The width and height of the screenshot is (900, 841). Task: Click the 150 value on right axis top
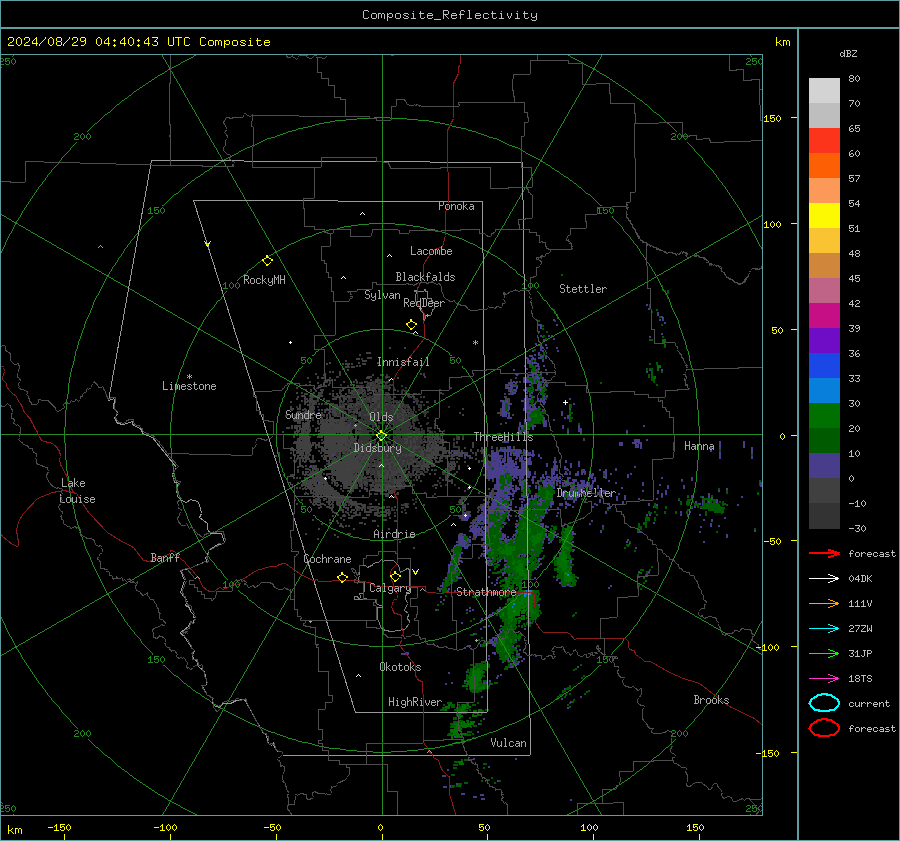[x=772, y=118]
